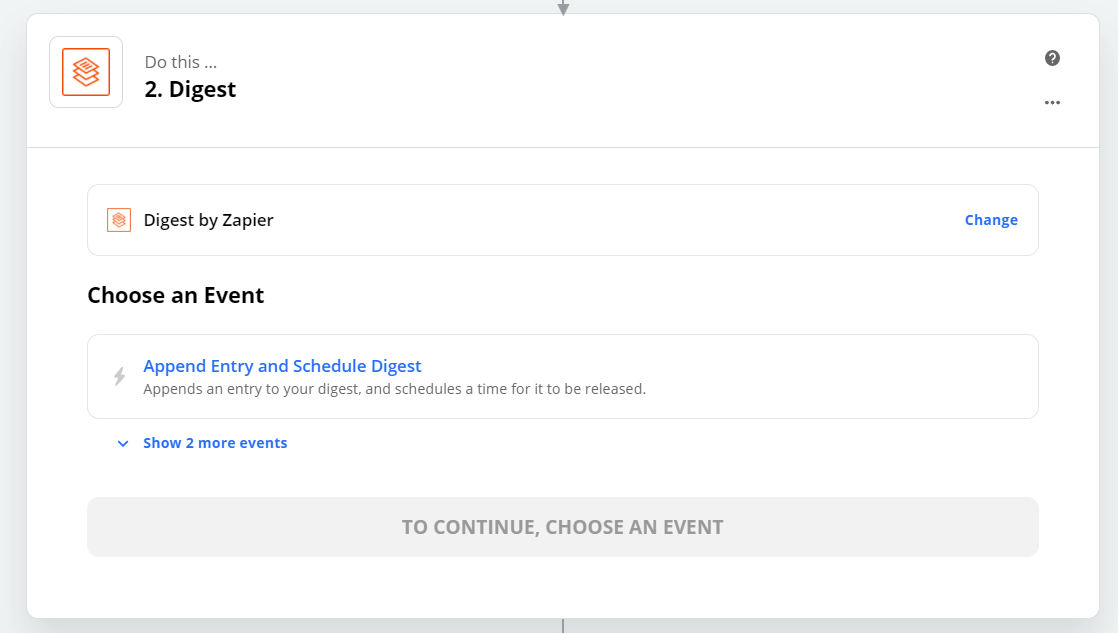Click the "Do this ..." step label
The height and width of the screenshot is (633, 1118).
click(180, 62)
